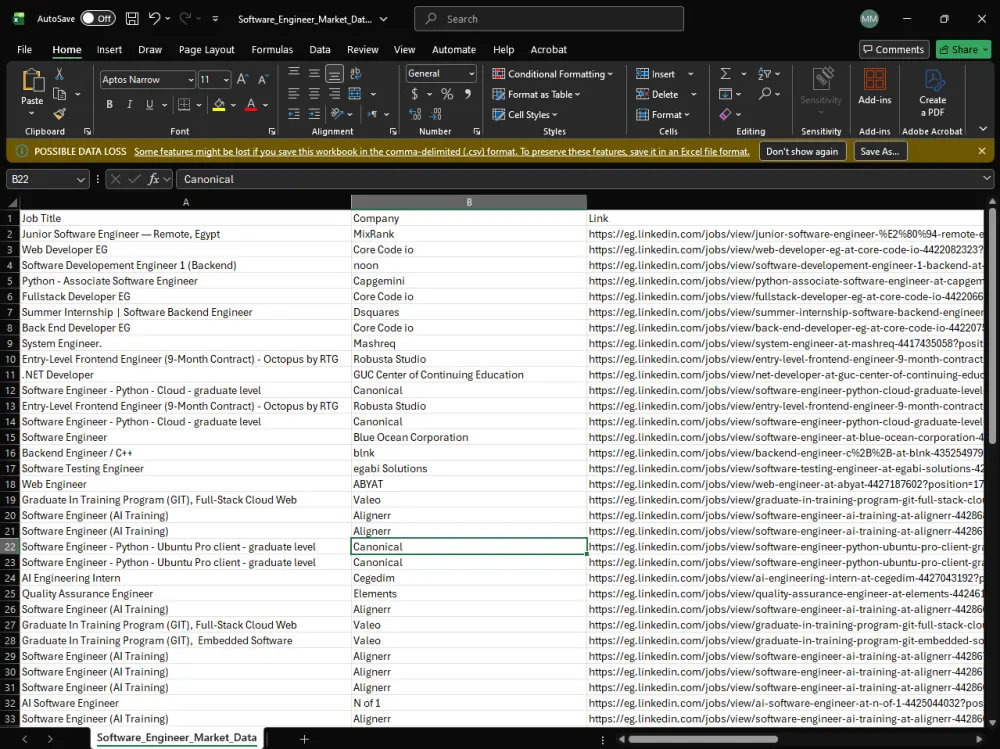The image size is (1000, 749).
Task: Click the Copy icon in Clipboard group
Action: (59, 94)
